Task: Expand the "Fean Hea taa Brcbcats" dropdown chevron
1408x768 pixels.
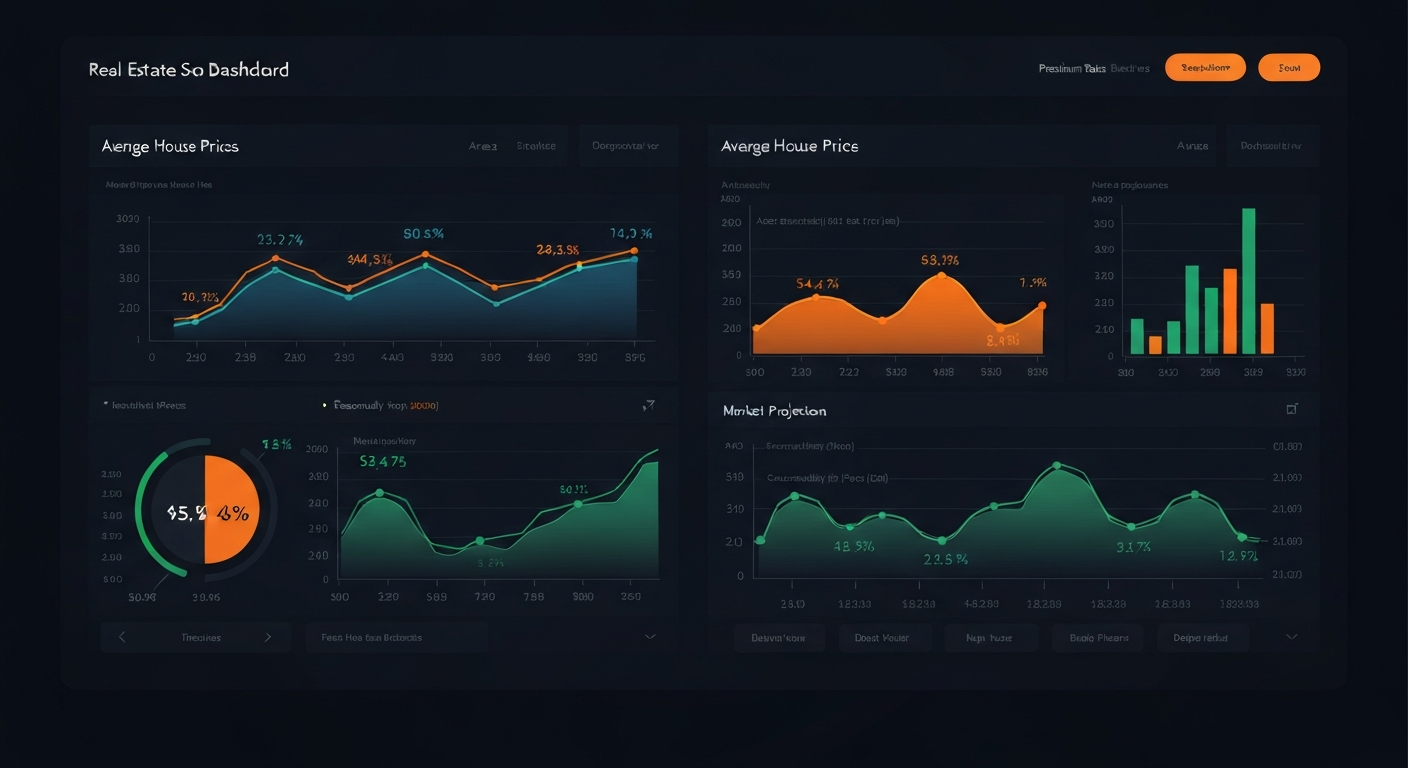Action: pyautogui.click(x=650, y=637)
